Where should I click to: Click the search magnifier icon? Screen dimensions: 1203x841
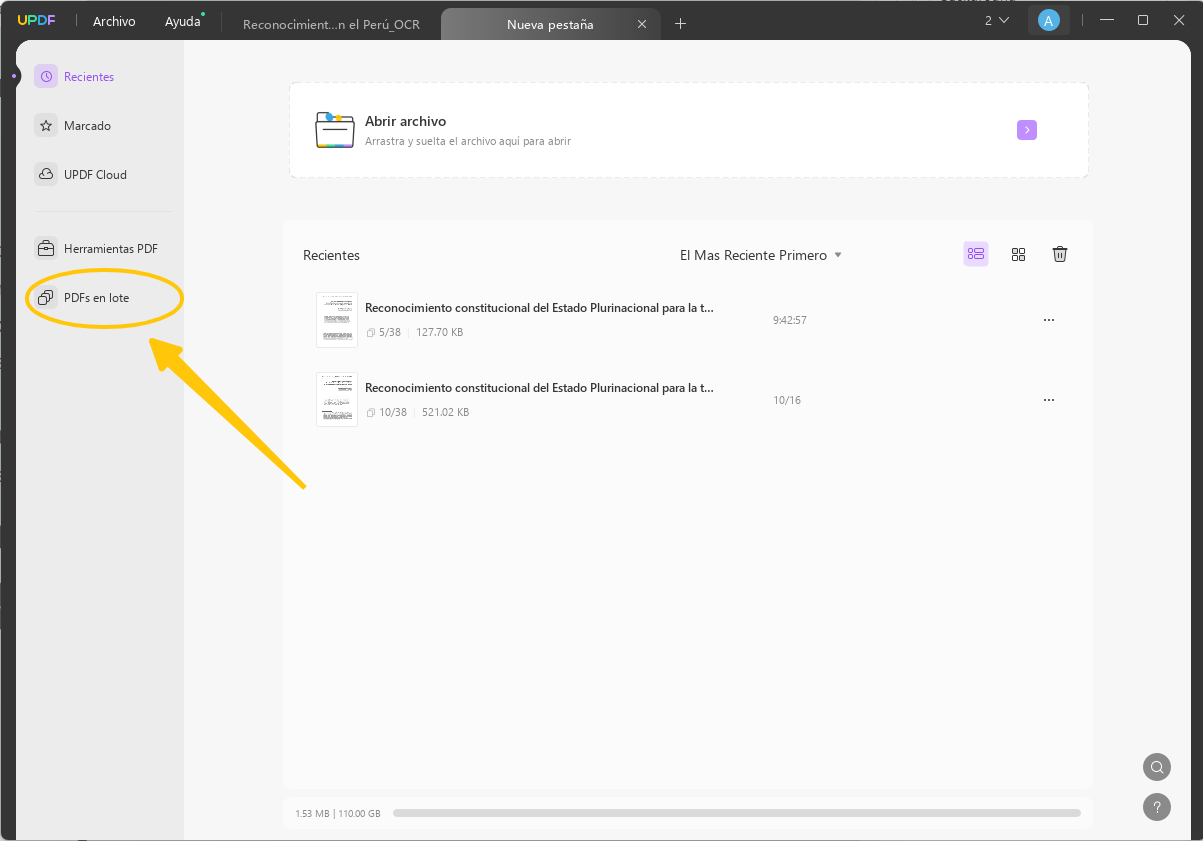pos(1157,767)
